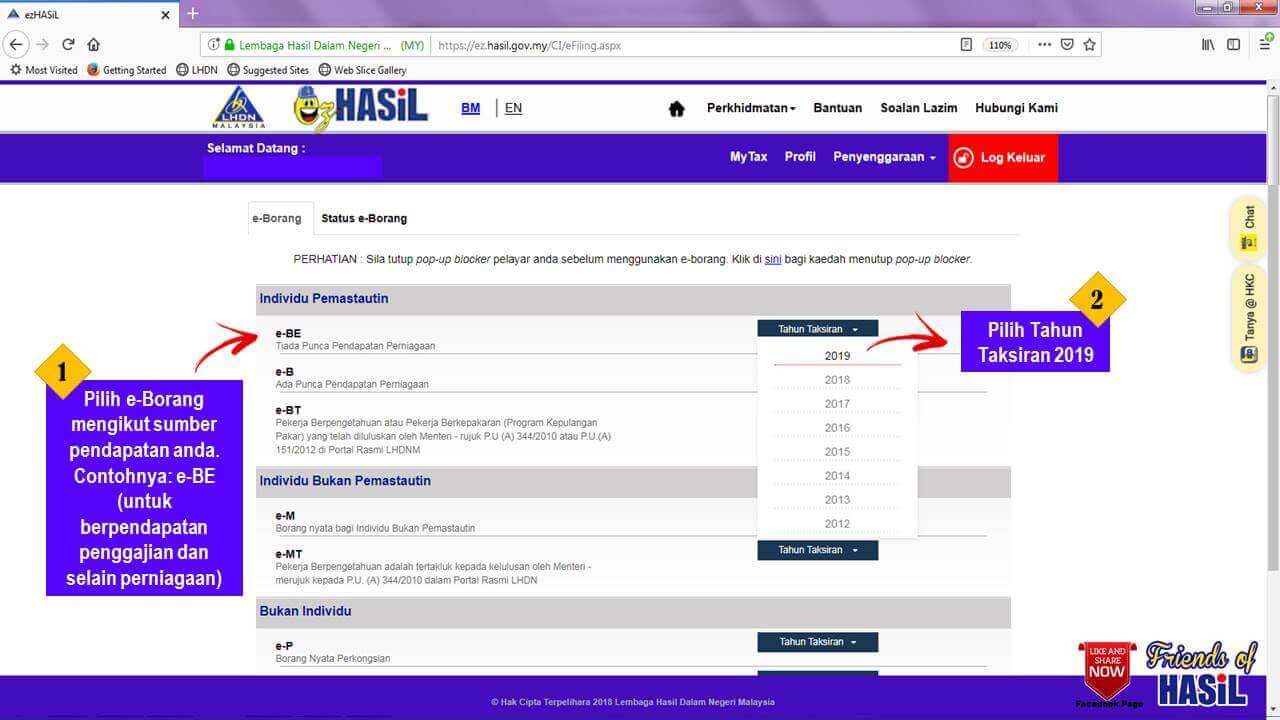The width and height of the screenshot is (1280, 720).
Task: Open the Suggested Sites bookmark
Action: (268, 70)
